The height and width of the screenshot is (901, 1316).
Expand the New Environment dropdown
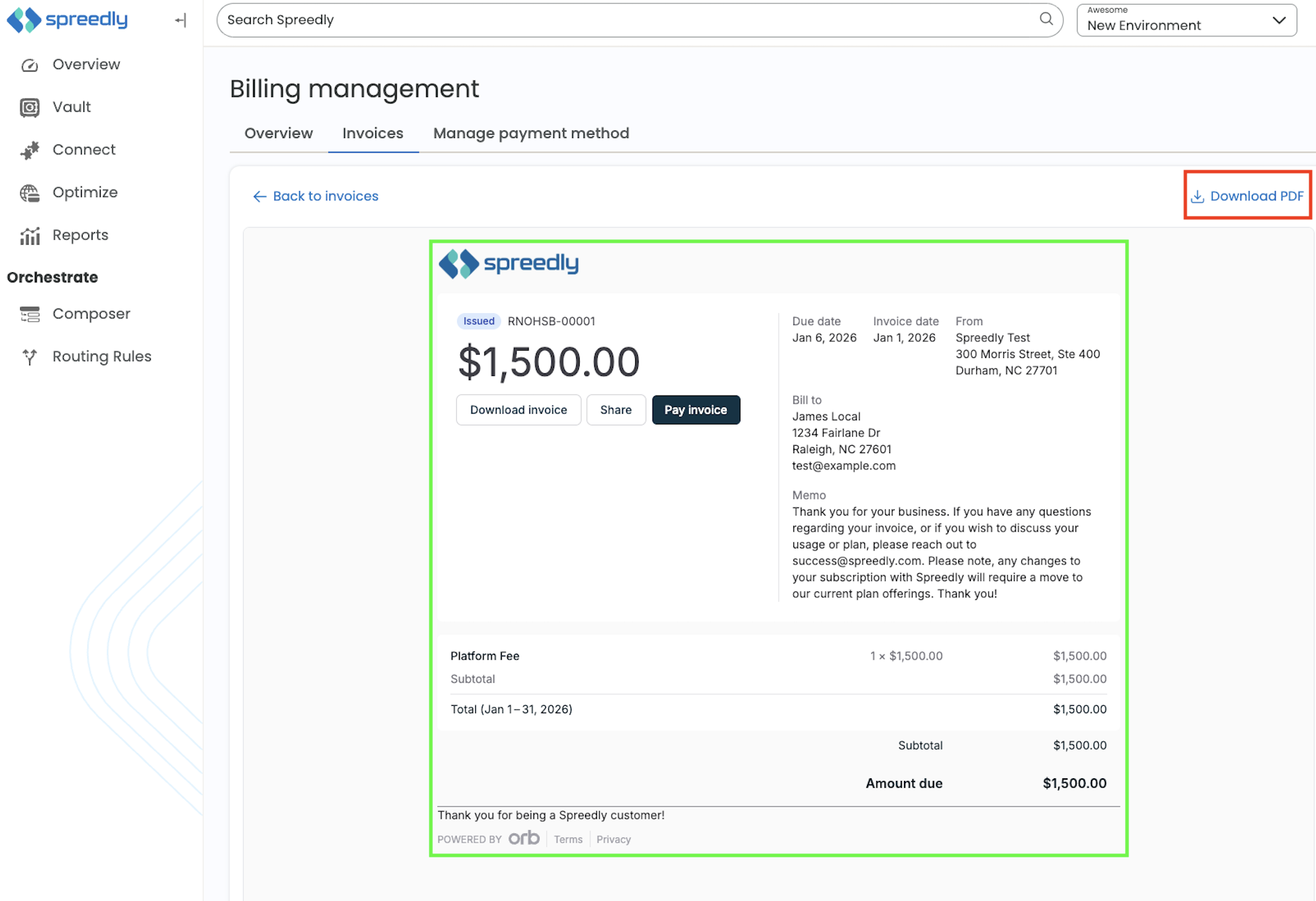[1187, 20]
